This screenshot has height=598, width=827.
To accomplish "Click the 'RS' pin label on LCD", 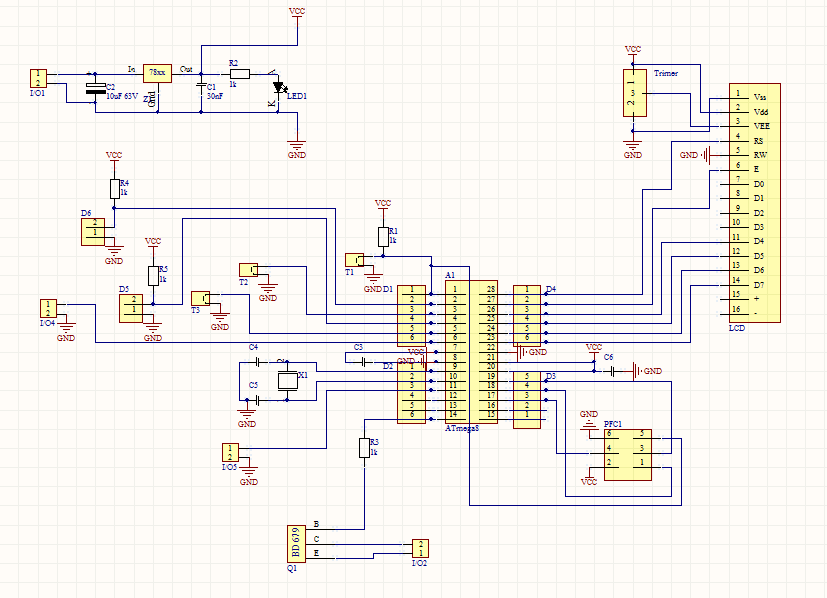I will (x=758, y=141).
